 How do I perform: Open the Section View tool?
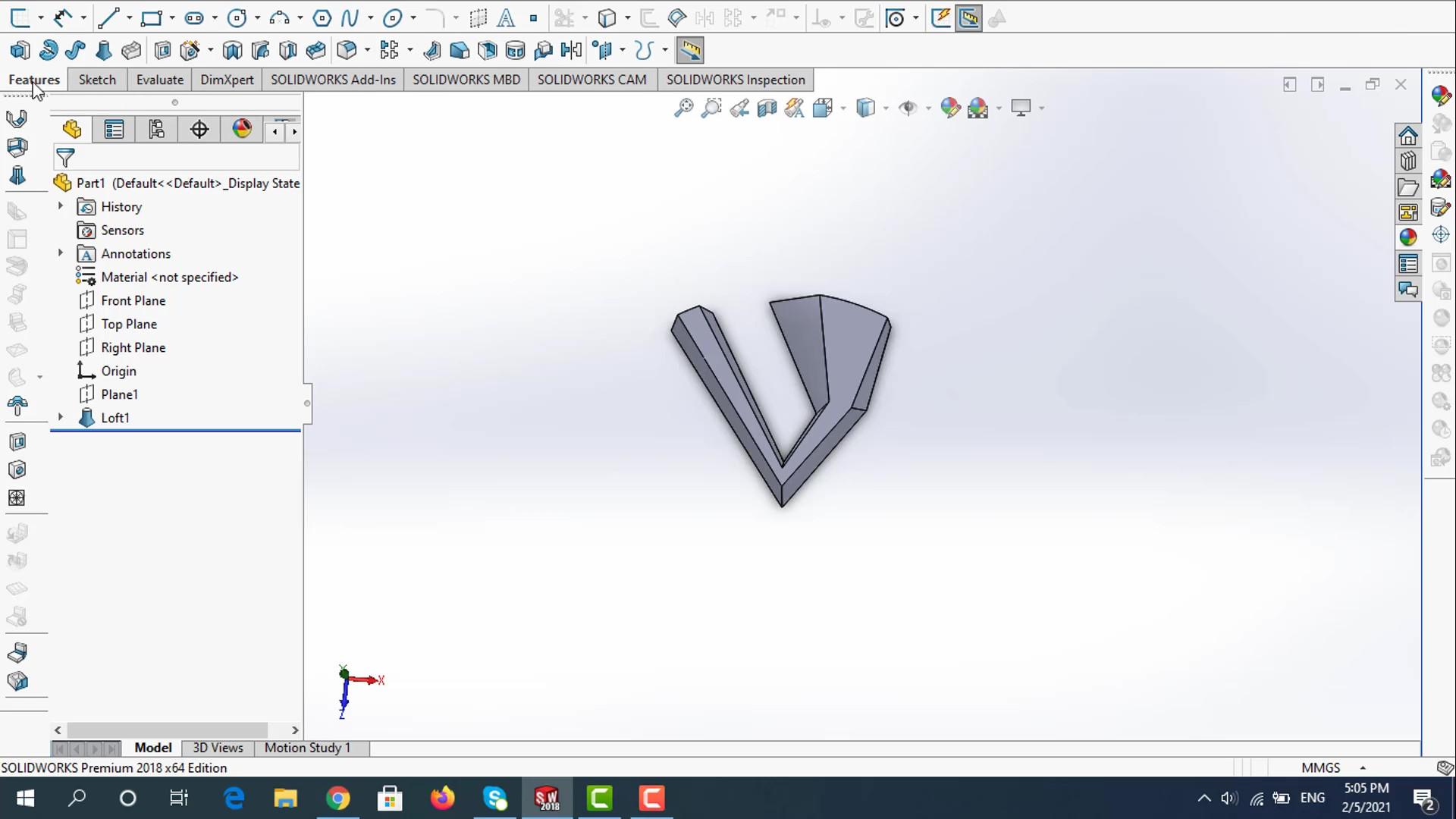tap(767, 108)
